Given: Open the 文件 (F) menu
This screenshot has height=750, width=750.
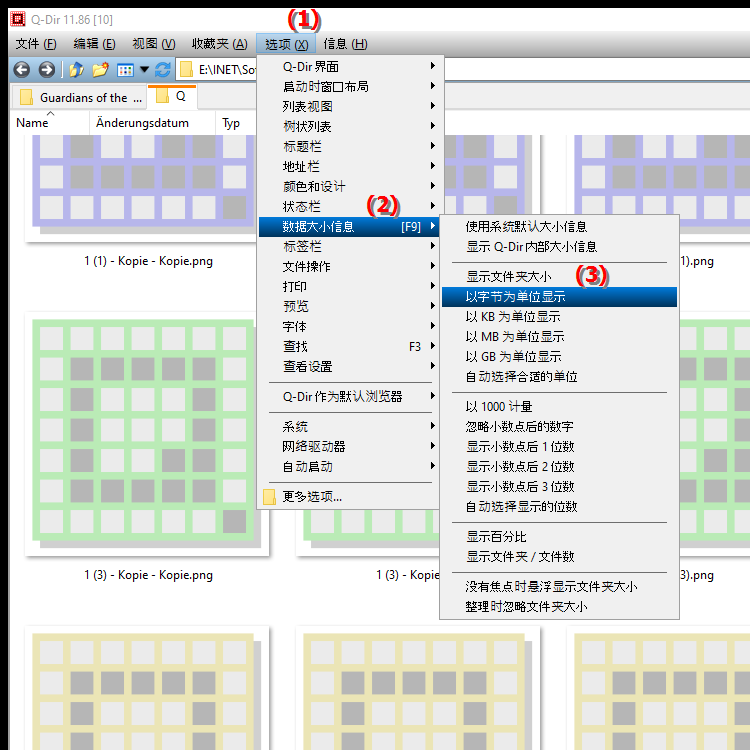Looking at the screenshot, I should point(35,44).
